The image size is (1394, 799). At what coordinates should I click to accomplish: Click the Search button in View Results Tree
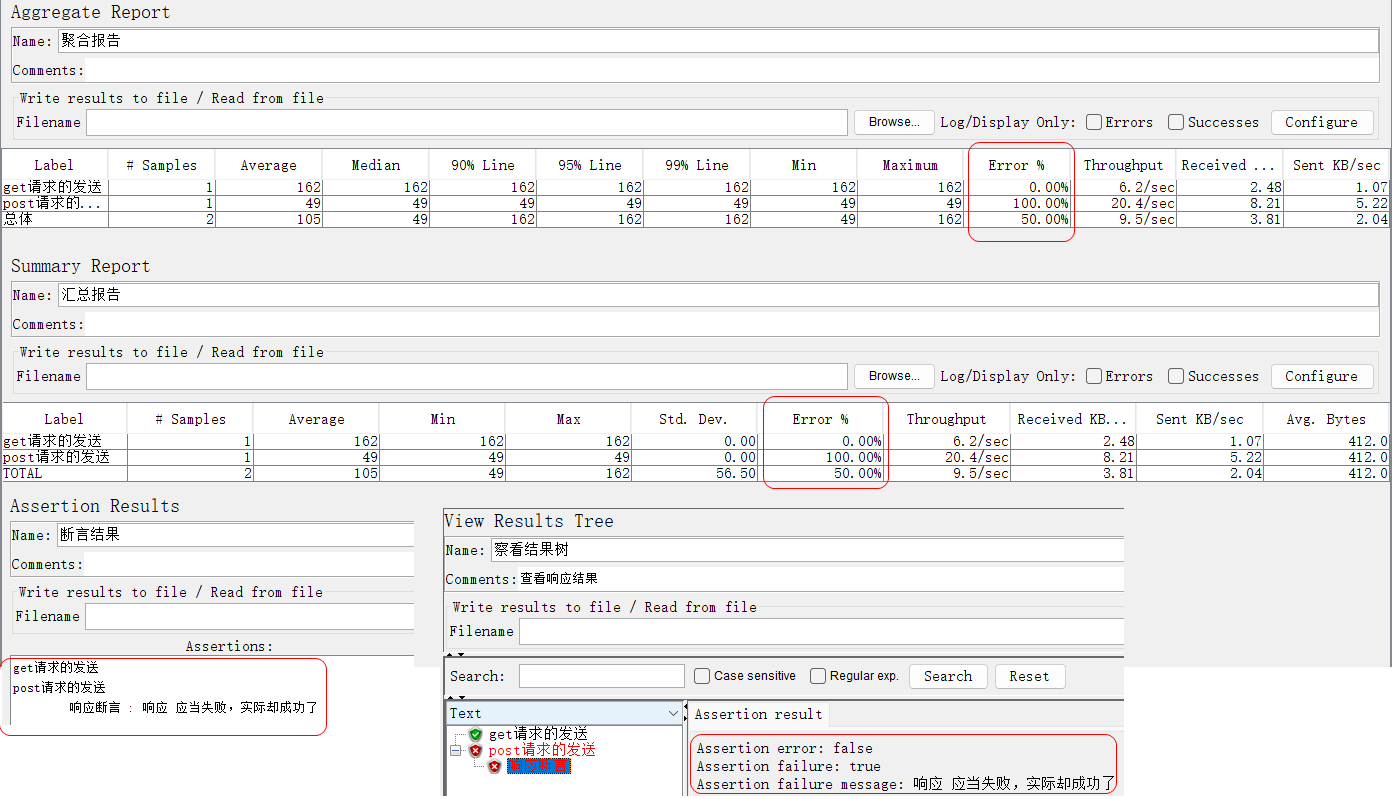tap(948, 676)
